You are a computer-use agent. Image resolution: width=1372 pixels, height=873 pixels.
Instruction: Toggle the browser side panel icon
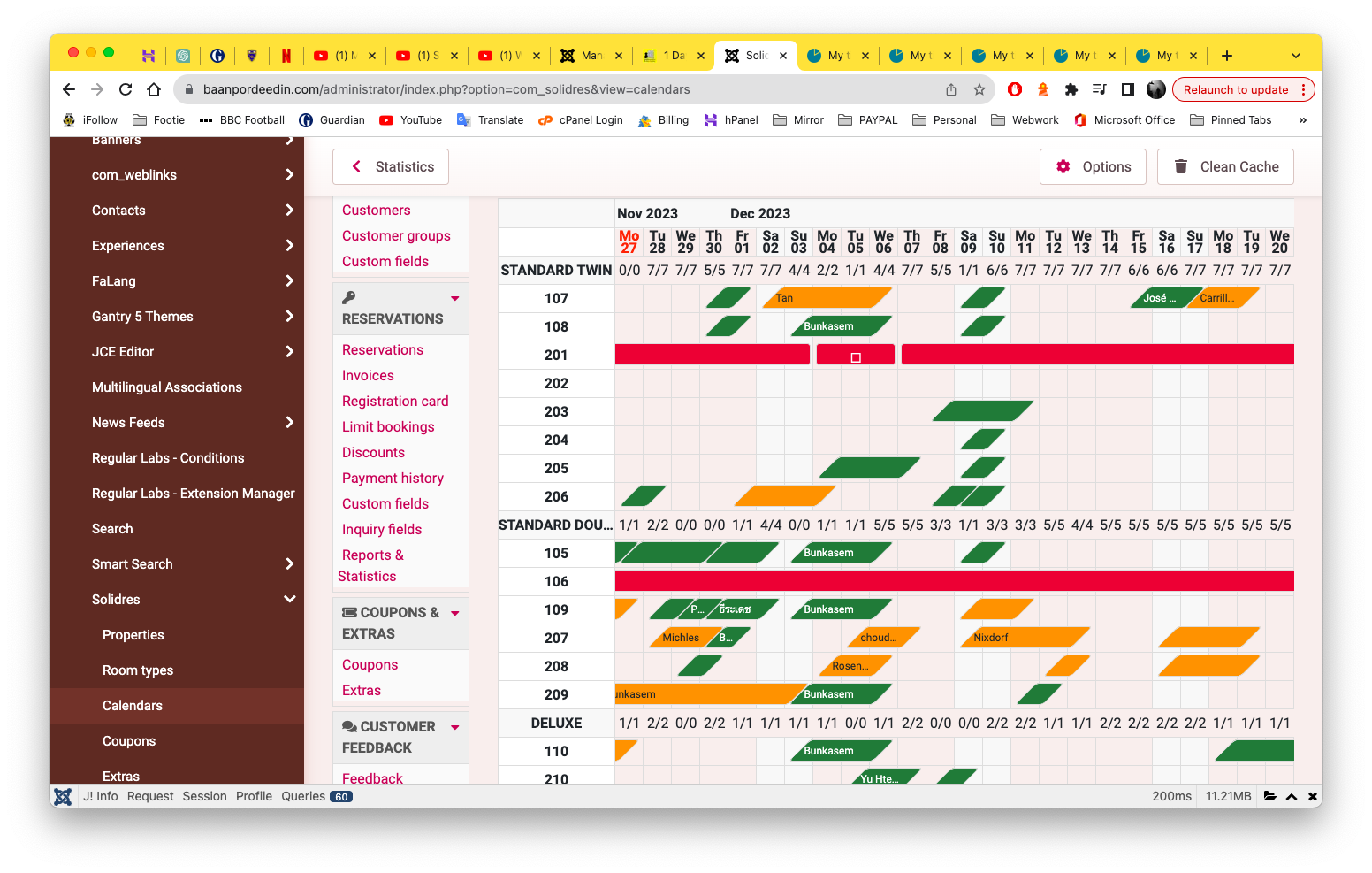[1128, 89]
